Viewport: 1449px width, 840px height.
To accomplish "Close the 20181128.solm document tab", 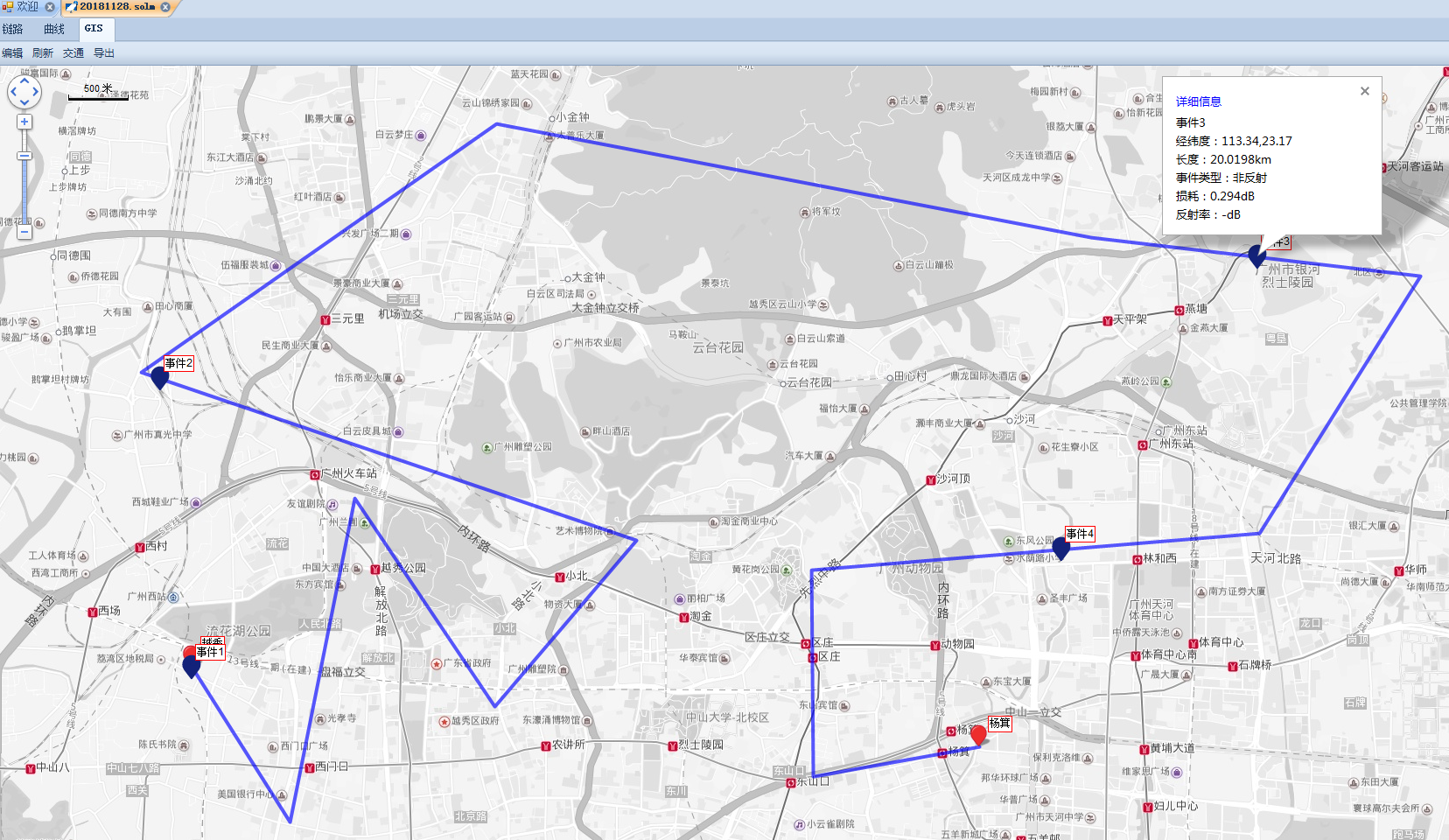I will click(x=165, y=7).
